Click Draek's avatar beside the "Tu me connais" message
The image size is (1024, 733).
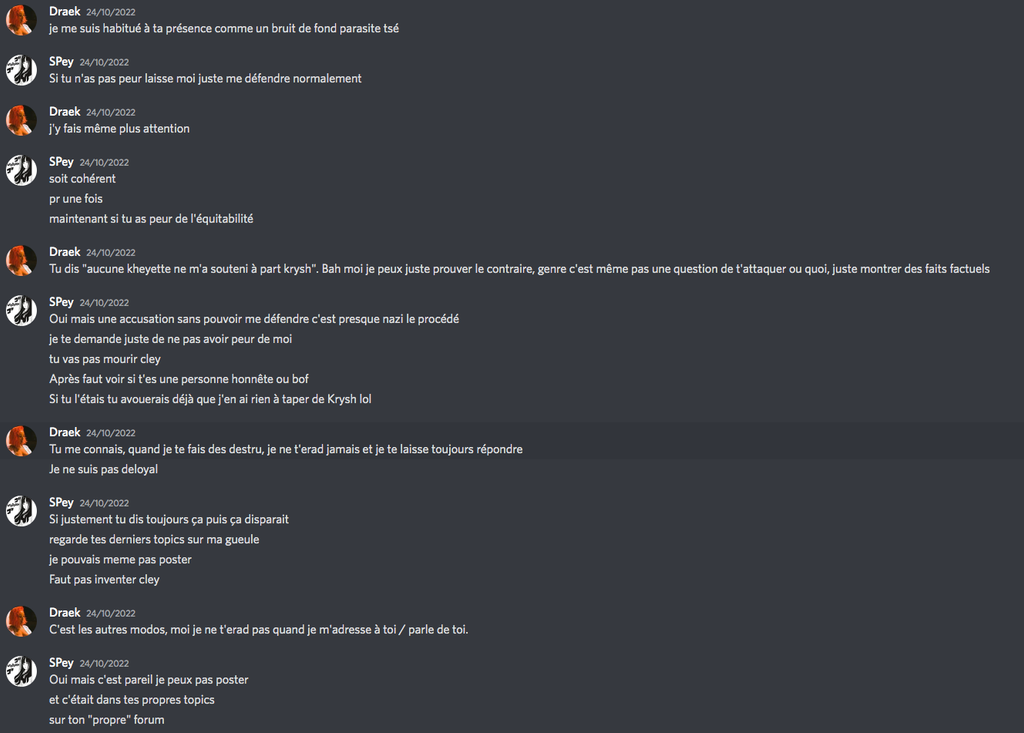21,440
